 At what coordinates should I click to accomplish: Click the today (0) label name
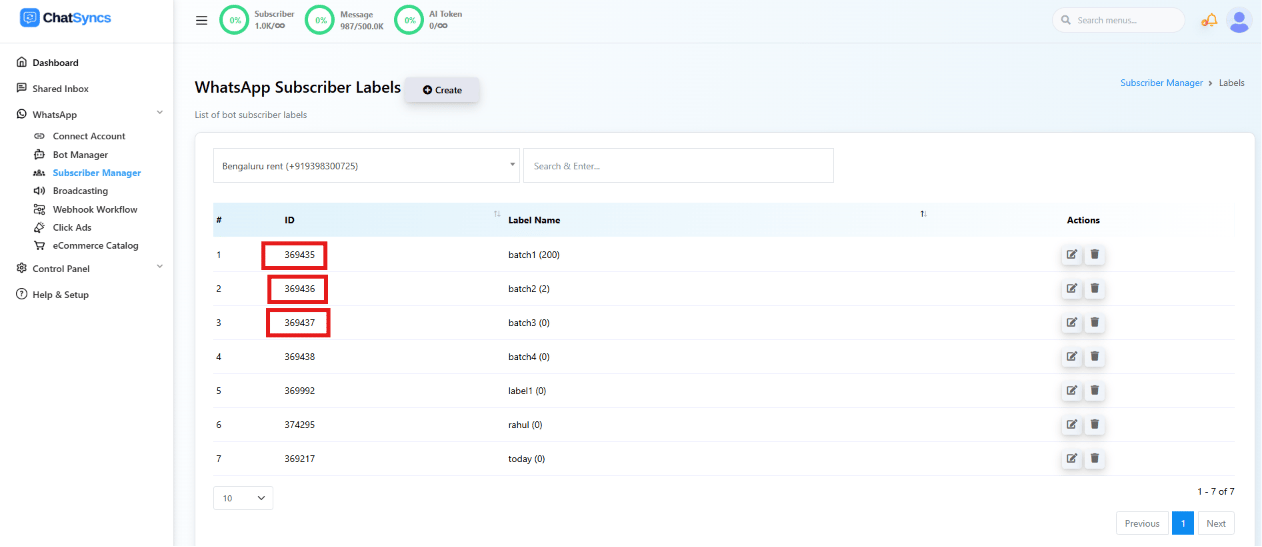[x=527, y=459]
